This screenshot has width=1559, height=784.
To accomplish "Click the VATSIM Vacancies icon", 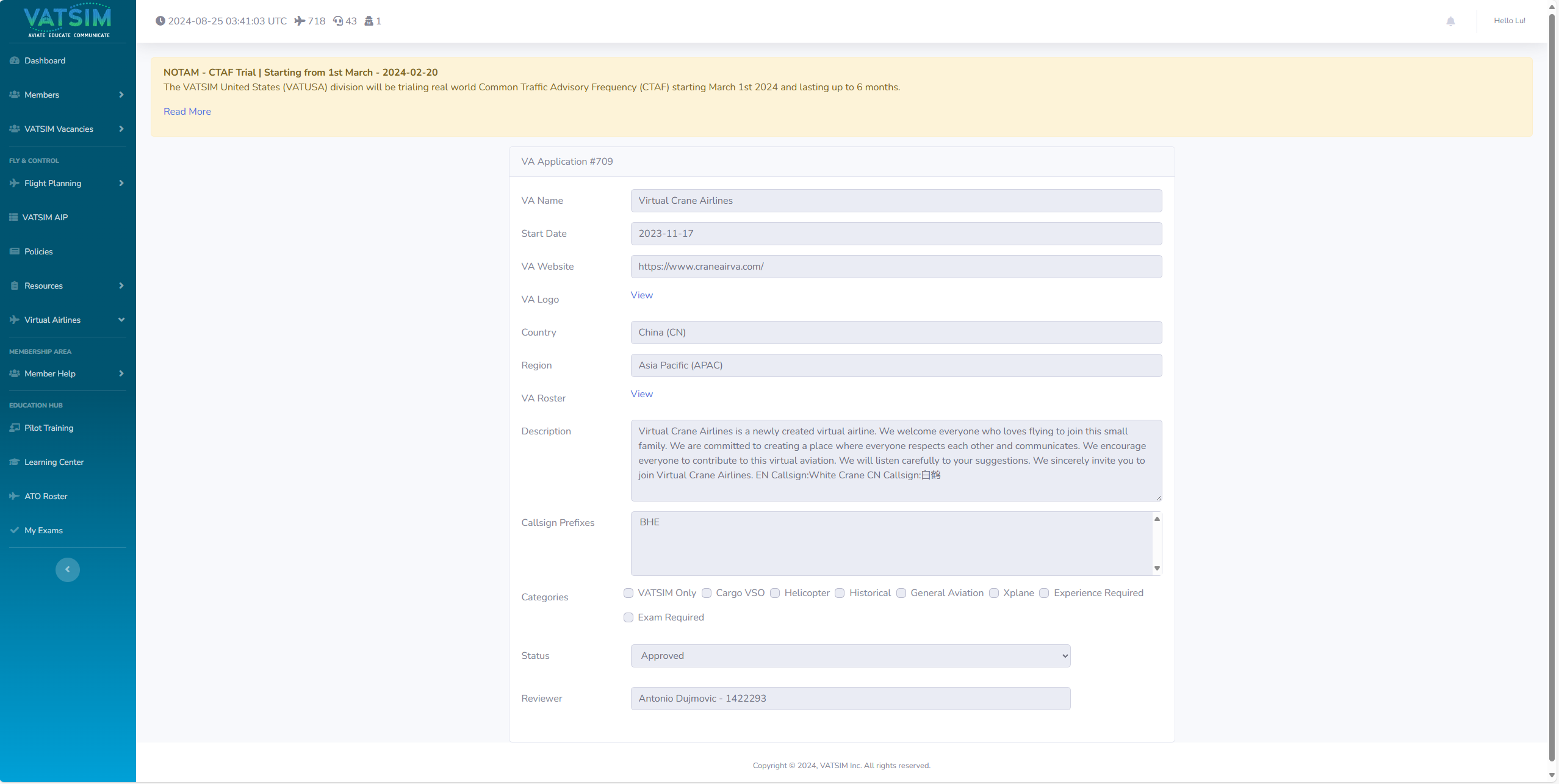I will tap(15, 129).
